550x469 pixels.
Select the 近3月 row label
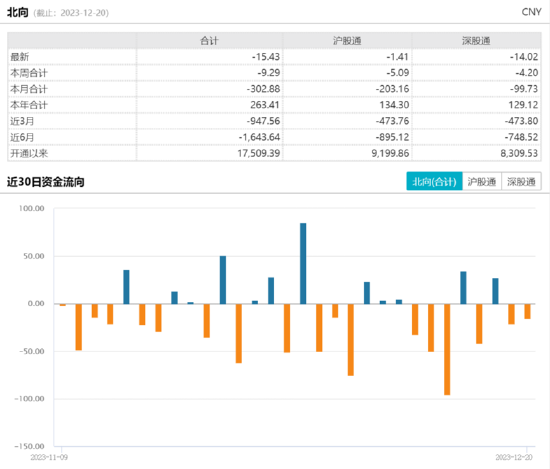(22, 121)
